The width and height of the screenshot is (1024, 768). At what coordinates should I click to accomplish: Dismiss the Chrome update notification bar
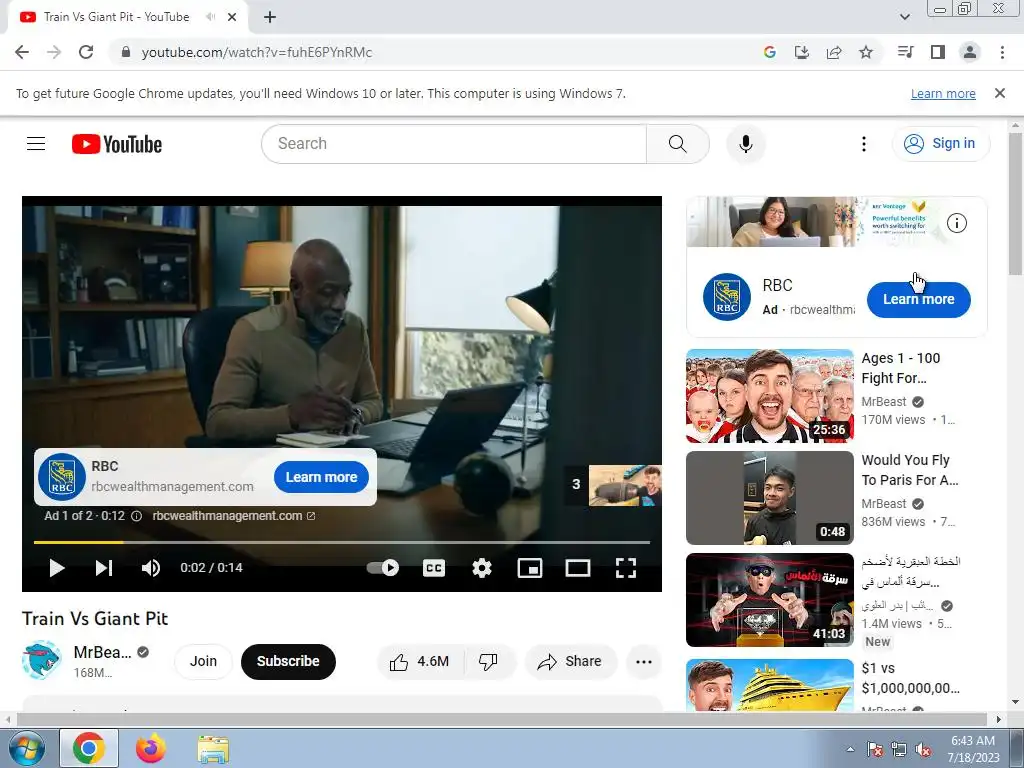point(999,93)
